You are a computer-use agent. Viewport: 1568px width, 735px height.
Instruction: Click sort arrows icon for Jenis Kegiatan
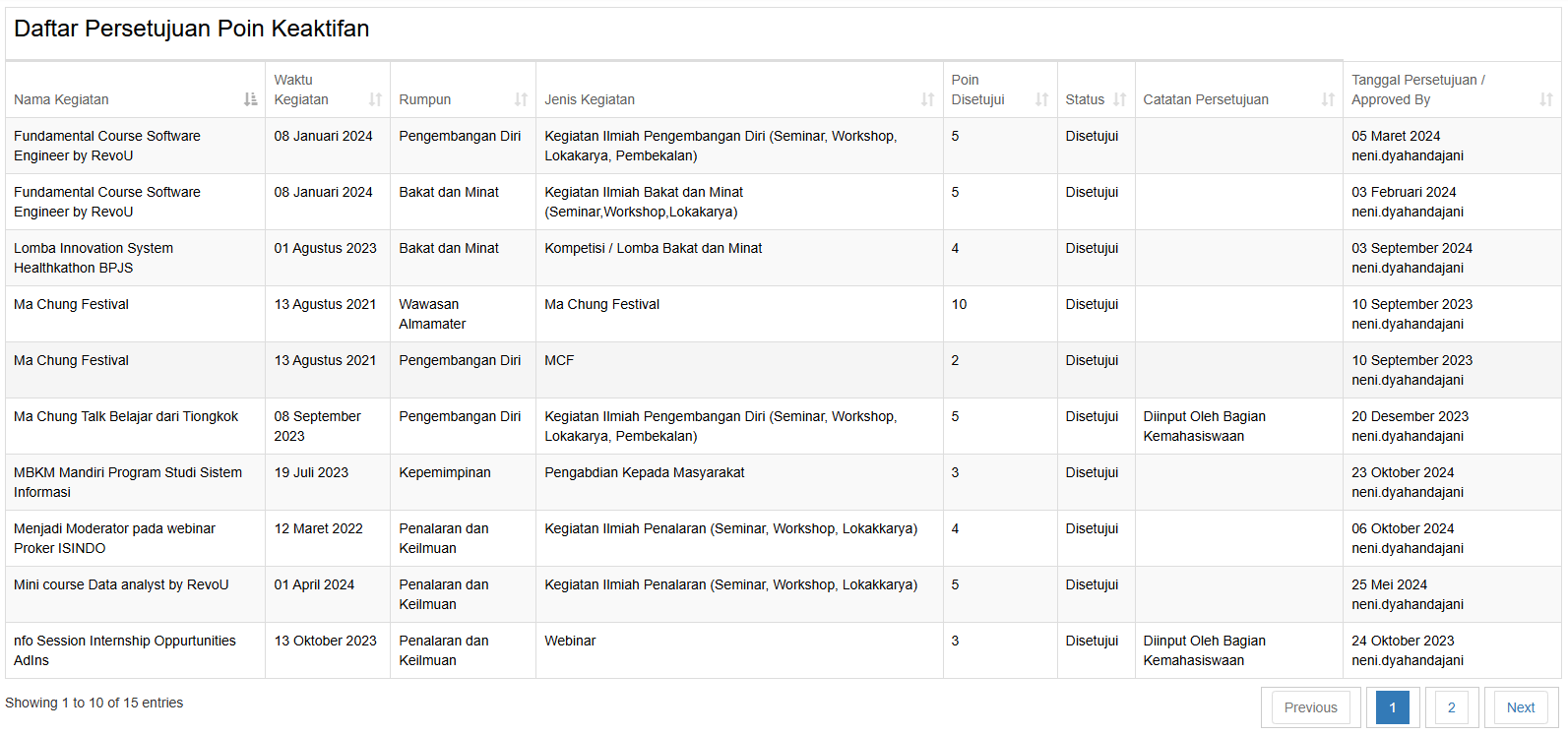click(927, 99)
